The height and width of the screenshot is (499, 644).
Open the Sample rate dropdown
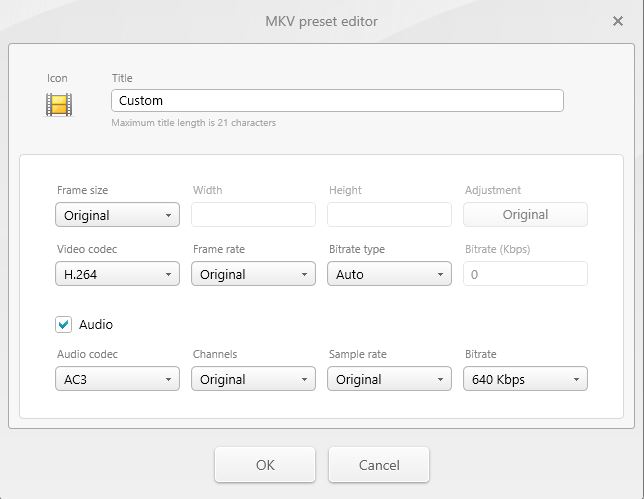[x=389, y=379]
